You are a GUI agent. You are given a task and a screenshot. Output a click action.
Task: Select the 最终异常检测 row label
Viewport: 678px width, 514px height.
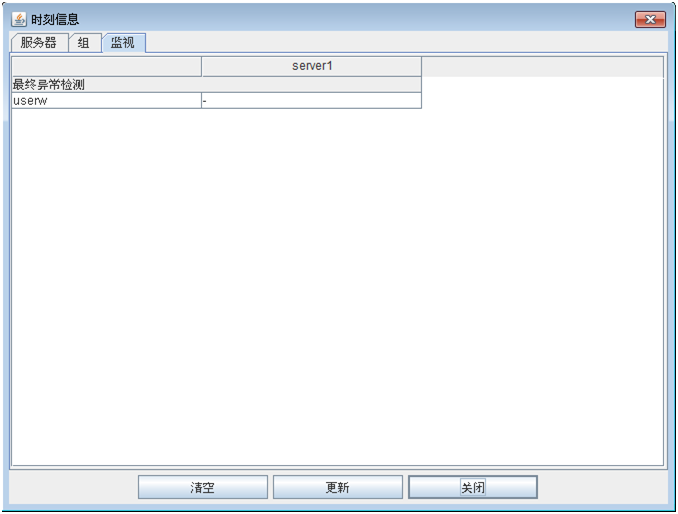(x=49, y=85)
